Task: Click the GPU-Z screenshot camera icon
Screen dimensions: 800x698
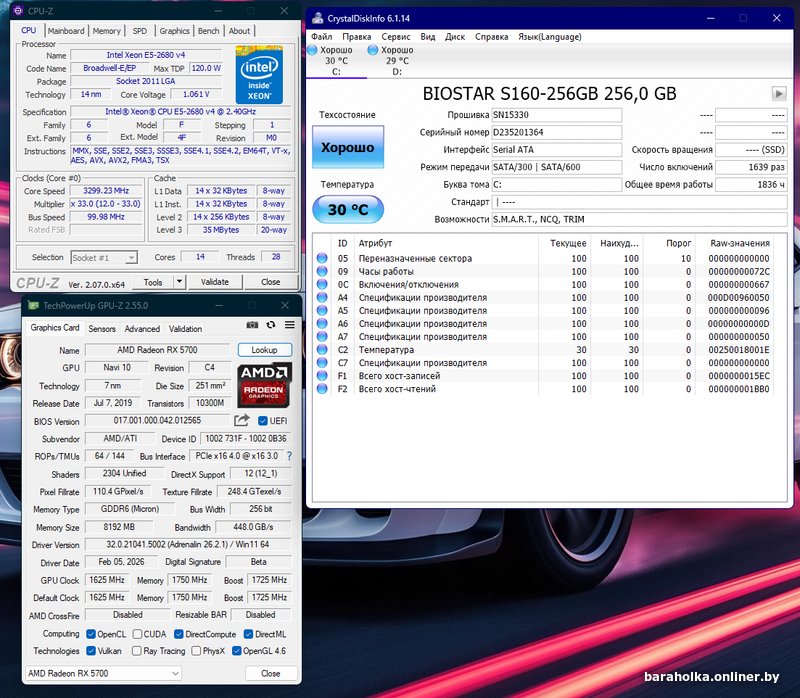Action: pos(252,328)
